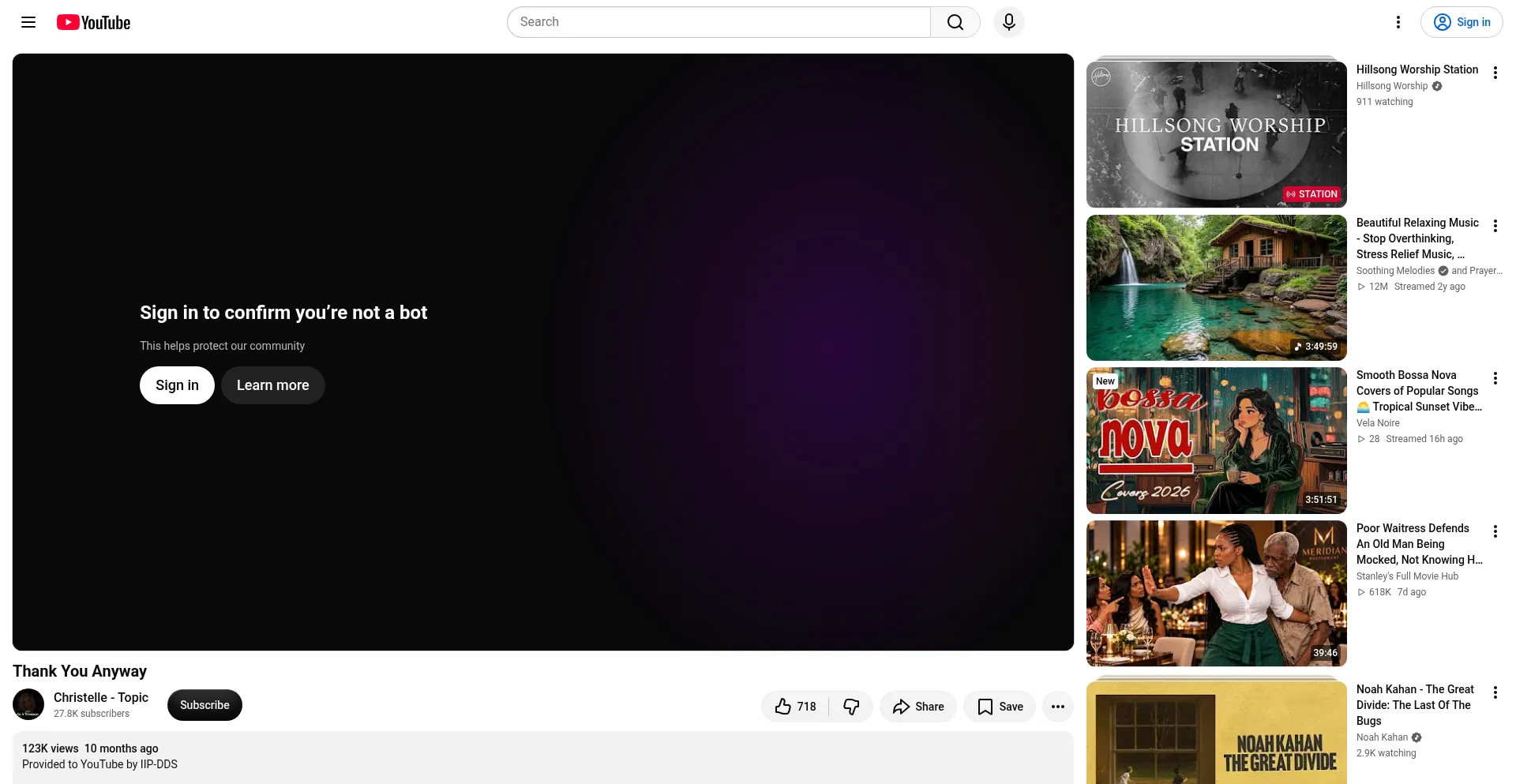Viewport: 1516px width, 784px height.
Task: Open Beautiful Relaxing Music video thumbnail
Action: [1217, 287]
